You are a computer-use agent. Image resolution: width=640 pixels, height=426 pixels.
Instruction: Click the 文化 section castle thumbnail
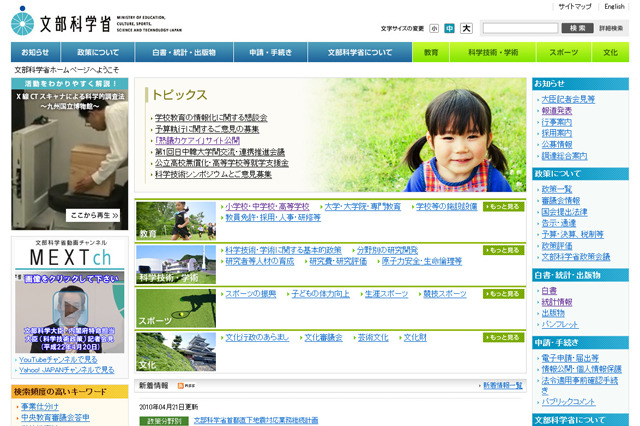(176, 352)
